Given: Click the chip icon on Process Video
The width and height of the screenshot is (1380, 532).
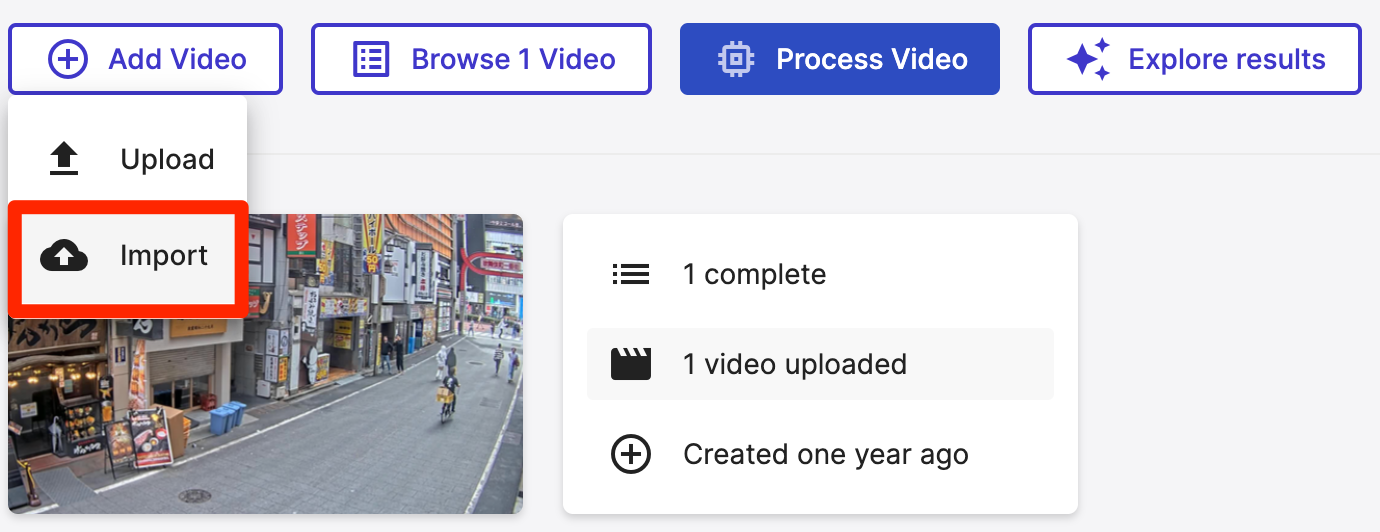Looking at the screenshot, I should [x=736, y=59].
